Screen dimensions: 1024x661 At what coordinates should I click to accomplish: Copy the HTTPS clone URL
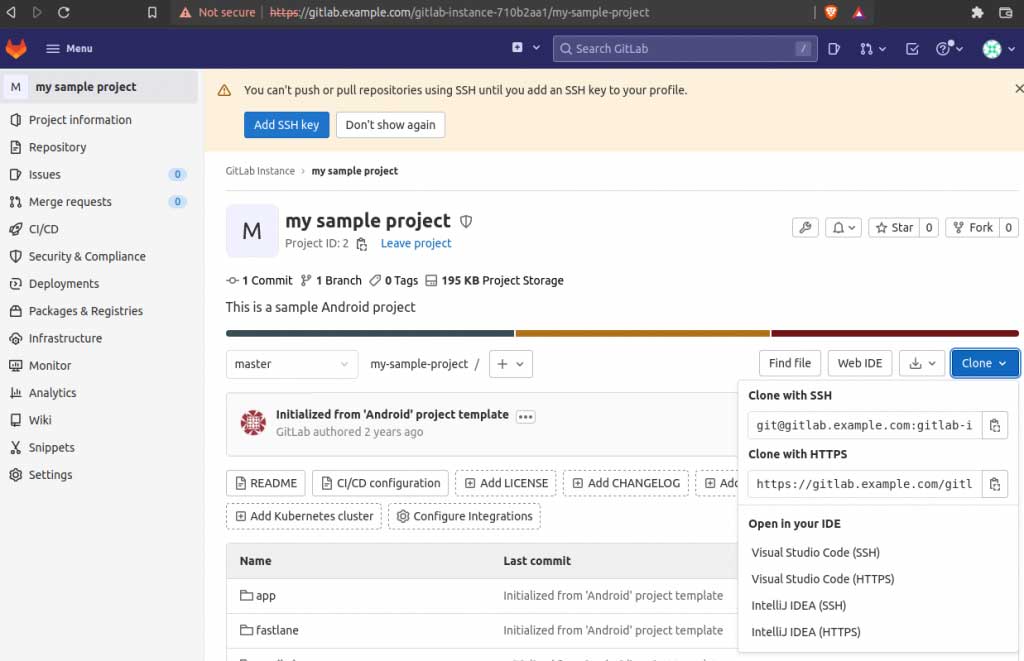pyautogui.click(x=995, y=484)
